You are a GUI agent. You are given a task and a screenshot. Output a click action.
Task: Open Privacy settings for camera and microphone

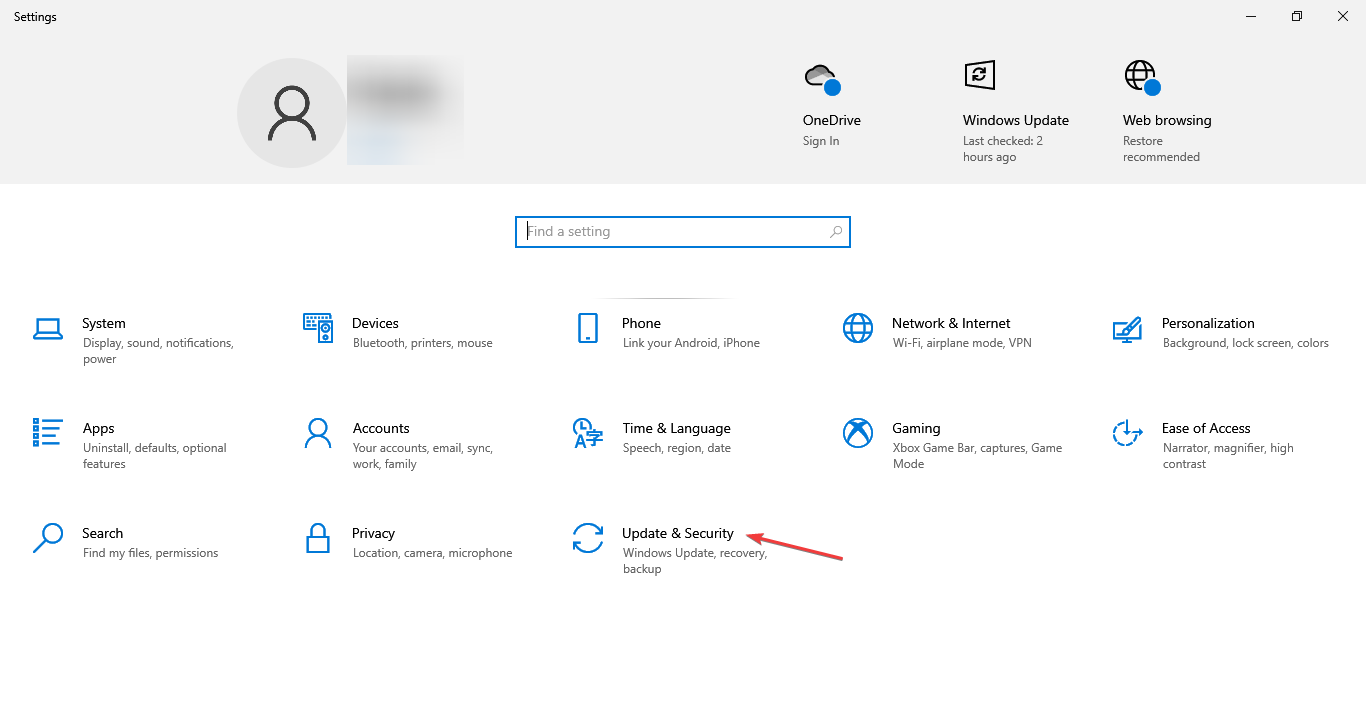pyautogui.click(x=373, y=543)
